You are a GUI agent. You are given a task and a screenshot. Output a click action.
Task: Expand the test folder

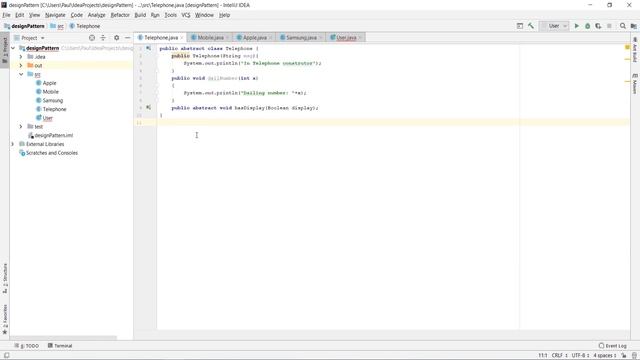(x=21, y=127)
